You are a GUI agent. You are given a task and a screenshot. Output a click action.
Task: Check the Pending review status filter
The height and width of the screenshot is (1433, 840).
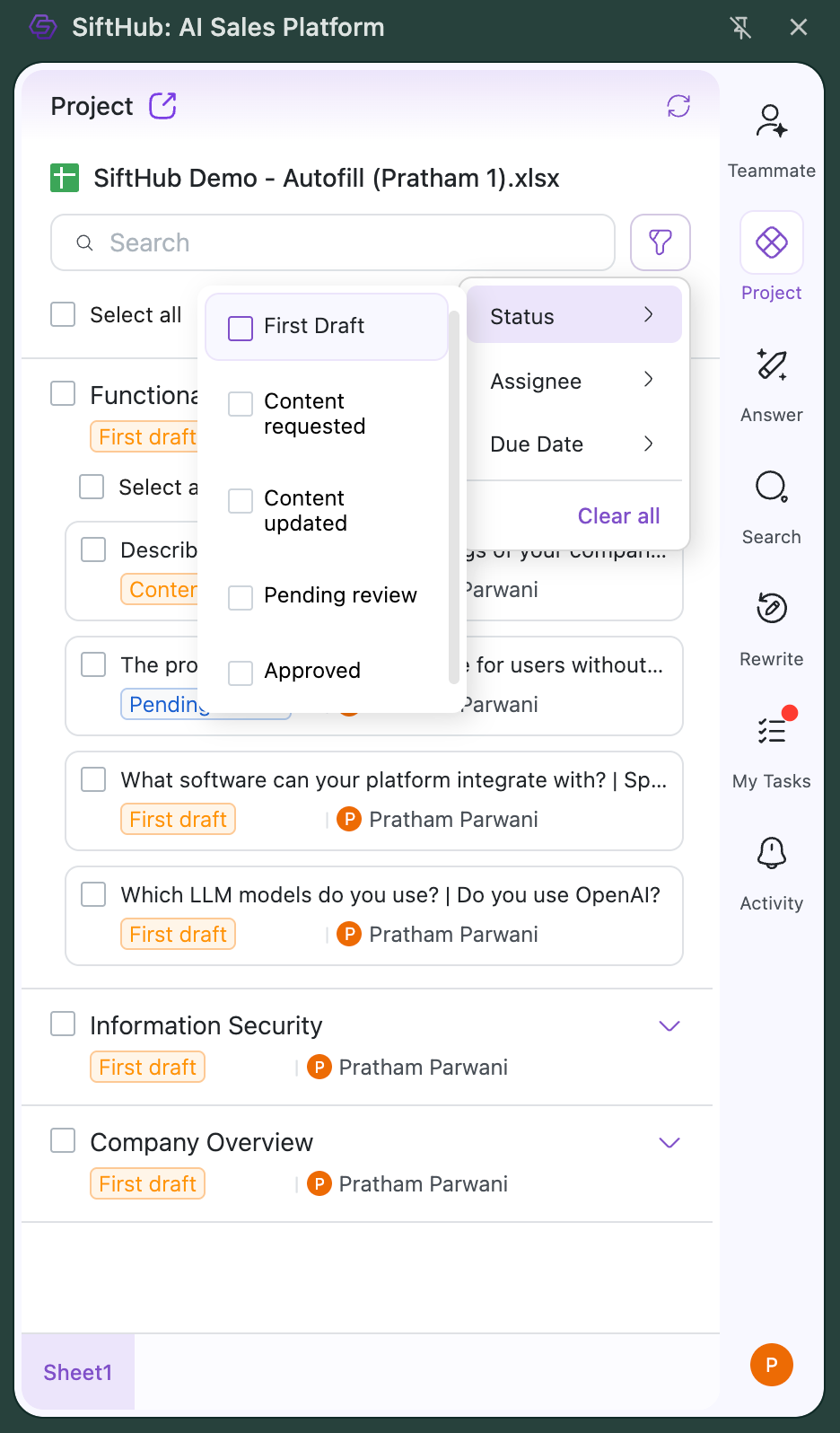click(x=241, y=597)
